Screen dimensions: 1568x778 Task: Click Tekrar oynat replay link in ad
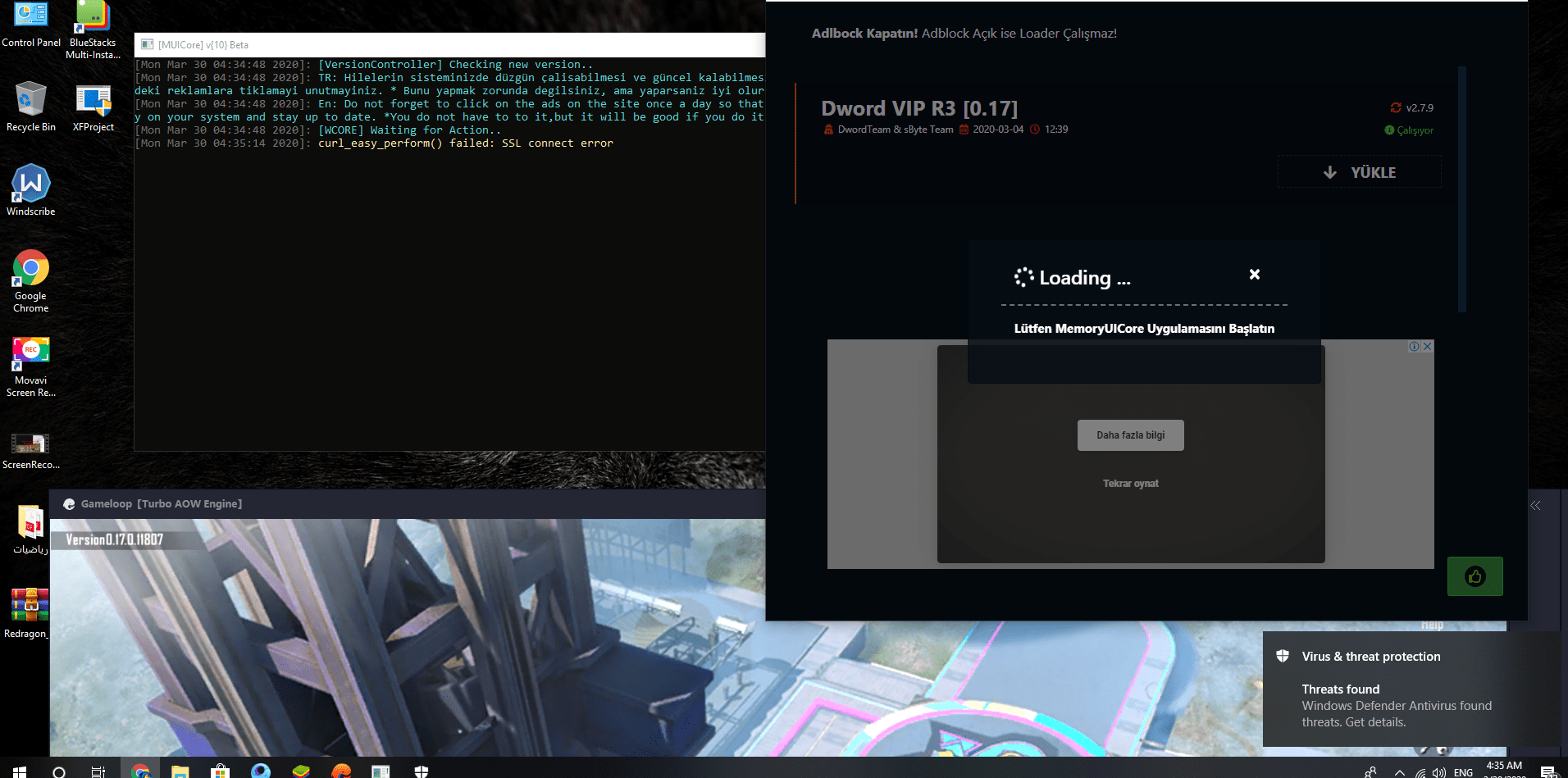pyautogui.click(x=1131, y=484)
